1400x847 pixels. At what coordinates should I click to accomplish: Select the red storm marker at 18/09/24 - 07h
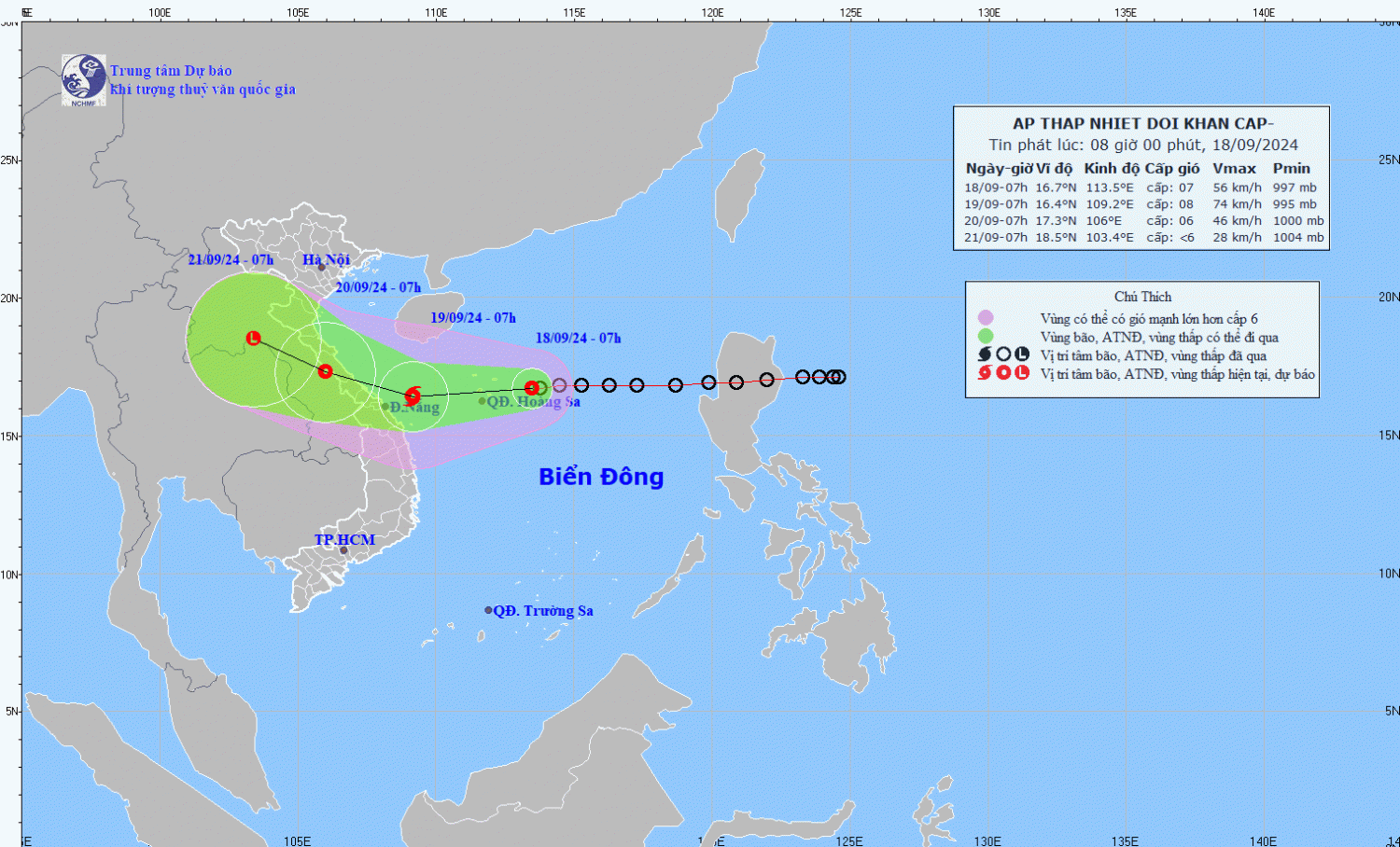pos(531,388)
